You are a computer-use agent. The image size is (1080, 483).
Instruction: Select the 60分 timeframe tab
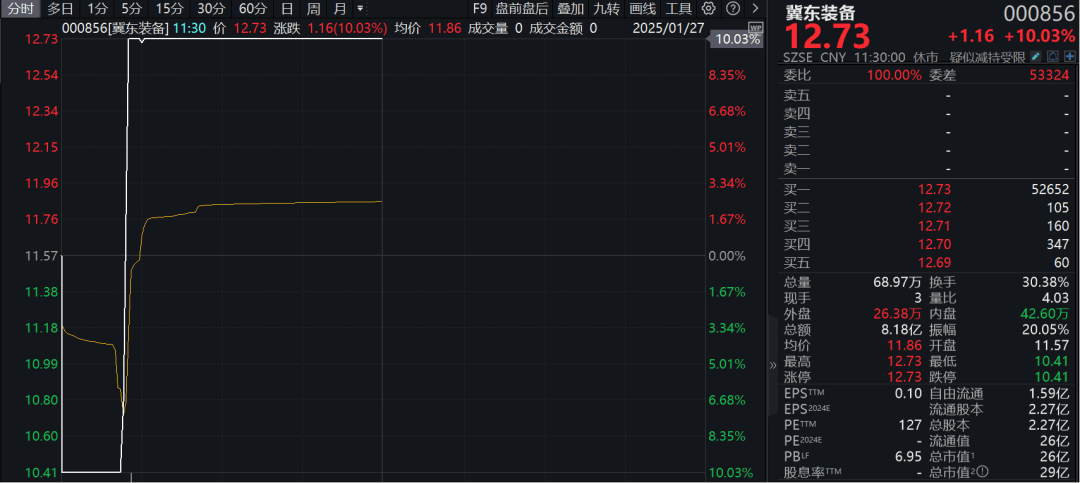point(253,9)
